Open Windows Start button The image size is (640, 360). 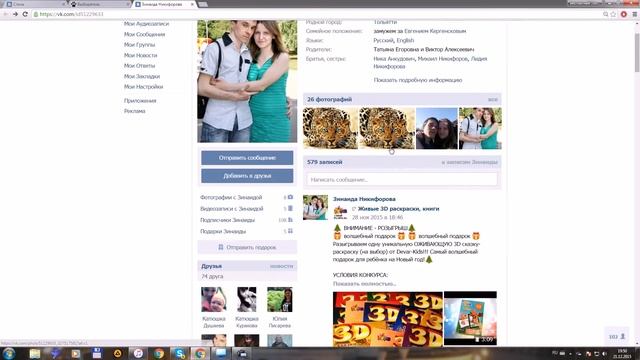pos(9,353)
